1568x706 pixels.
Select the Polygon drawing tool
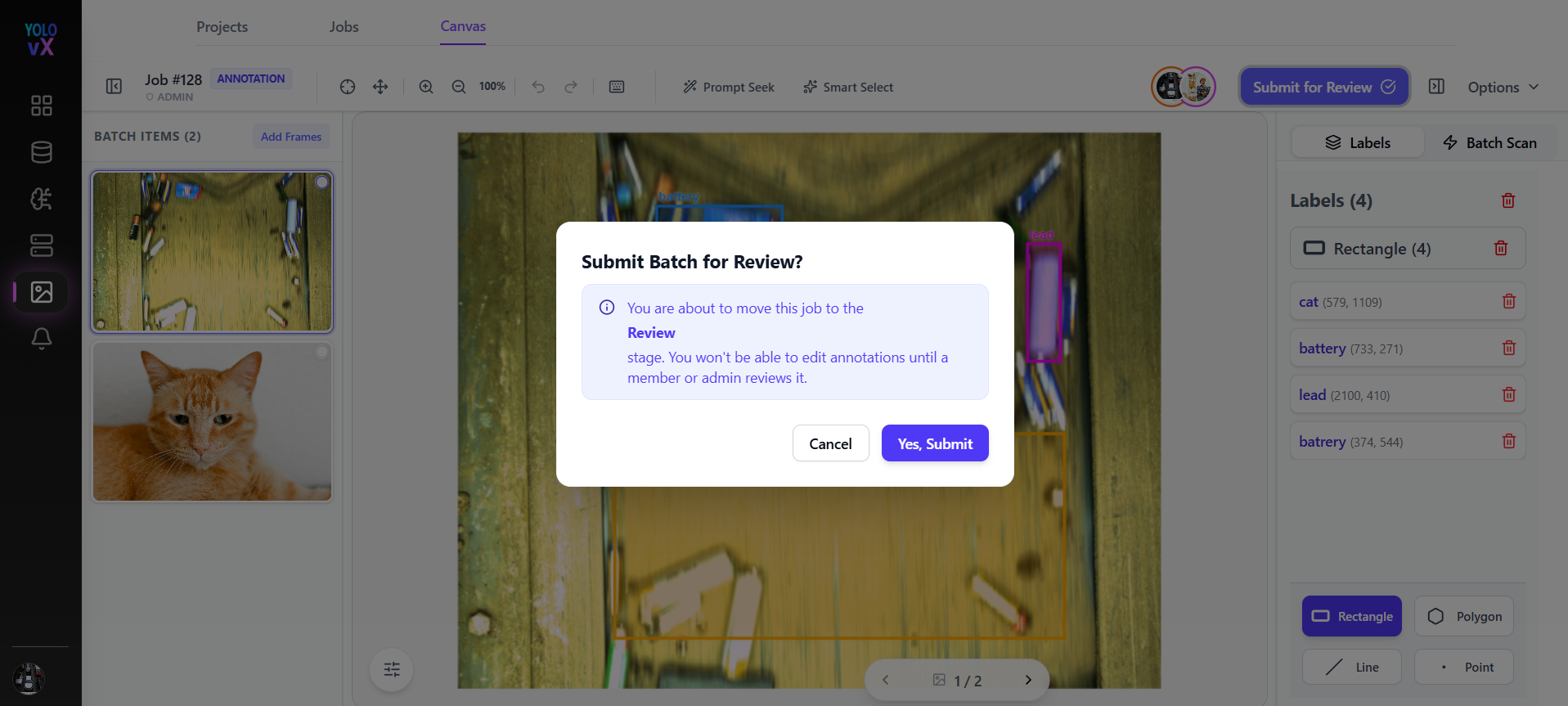[x=1464, y=616]
